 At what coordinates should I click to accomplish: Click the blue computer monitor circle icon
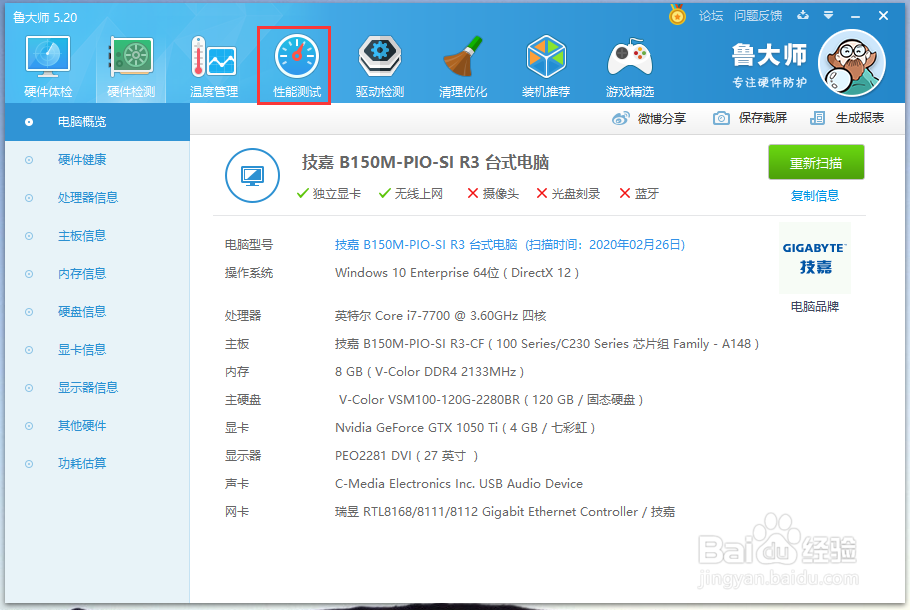point(252,175)
